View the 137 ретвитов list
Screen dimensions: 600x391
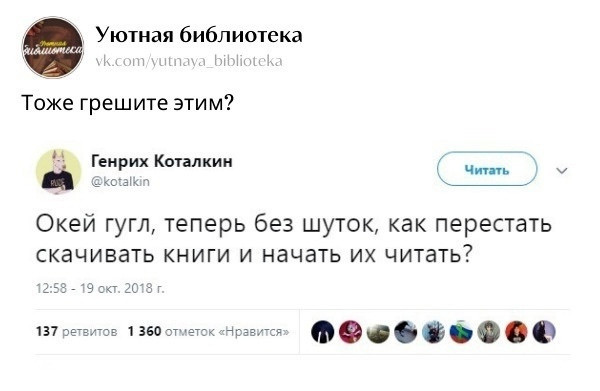click(x=77, y=331)
